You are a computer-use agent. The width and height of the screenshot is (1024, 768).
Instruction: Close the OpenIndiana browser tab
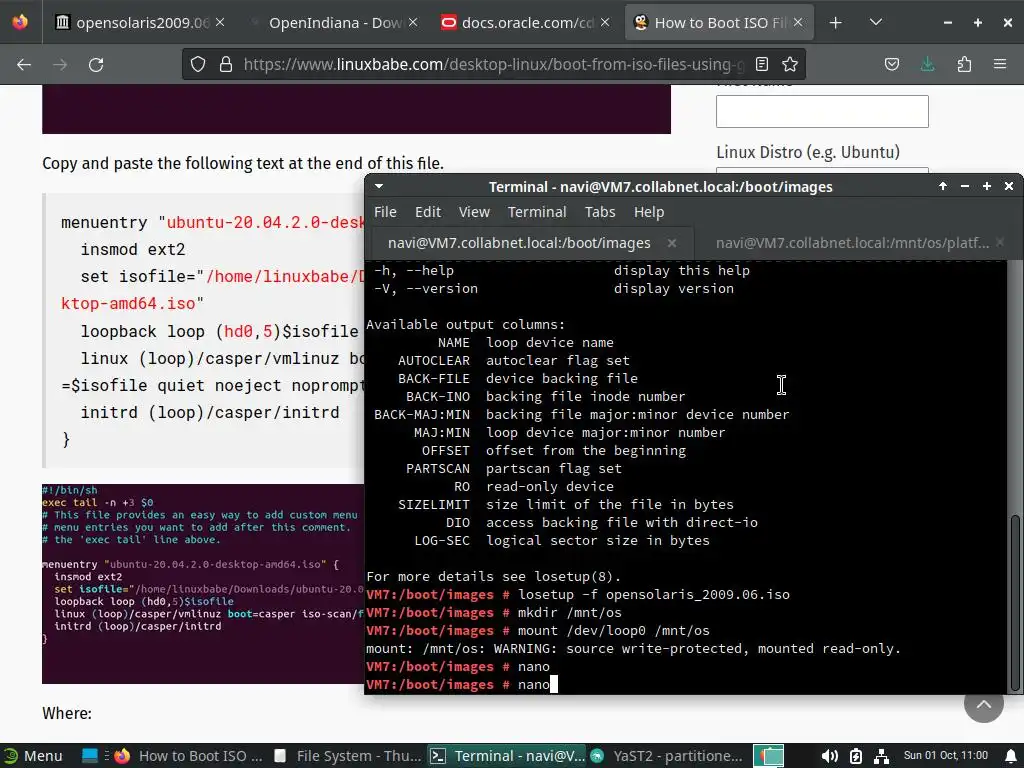(413, 23)
